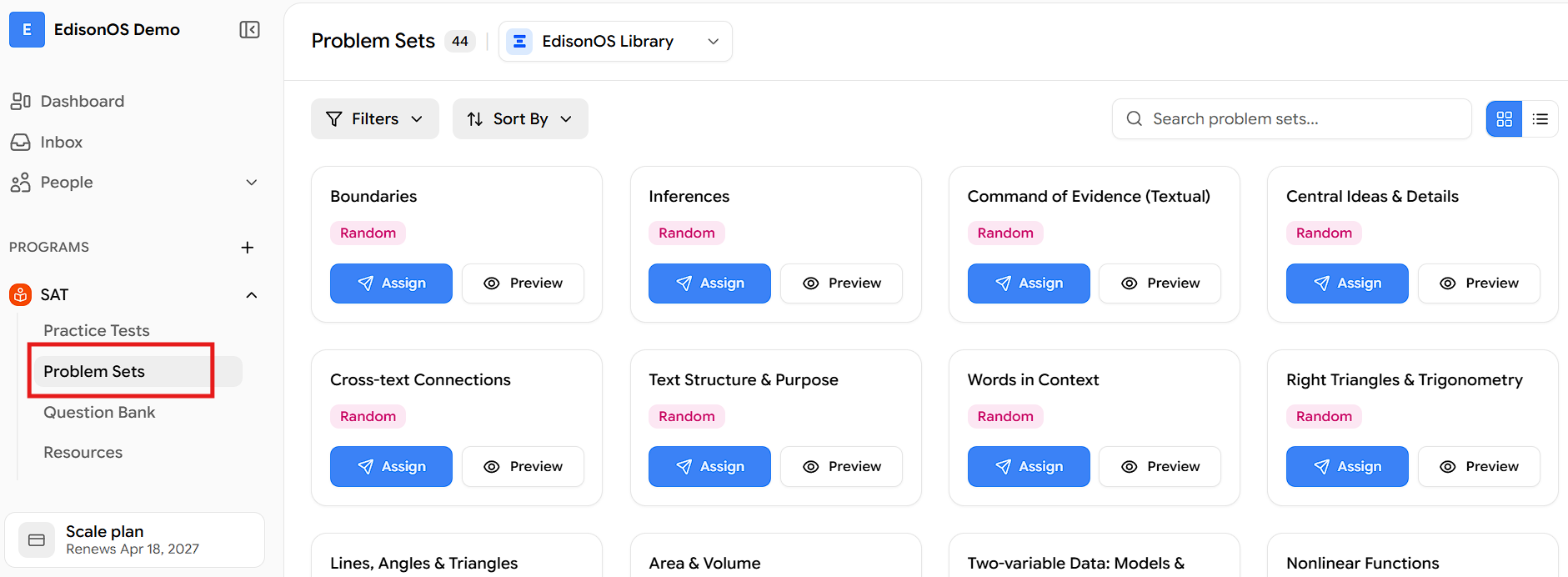This screenshot has width=1568, height=577.
Task: Click the search magnifier icon
Action: [x=1135, y=119]
